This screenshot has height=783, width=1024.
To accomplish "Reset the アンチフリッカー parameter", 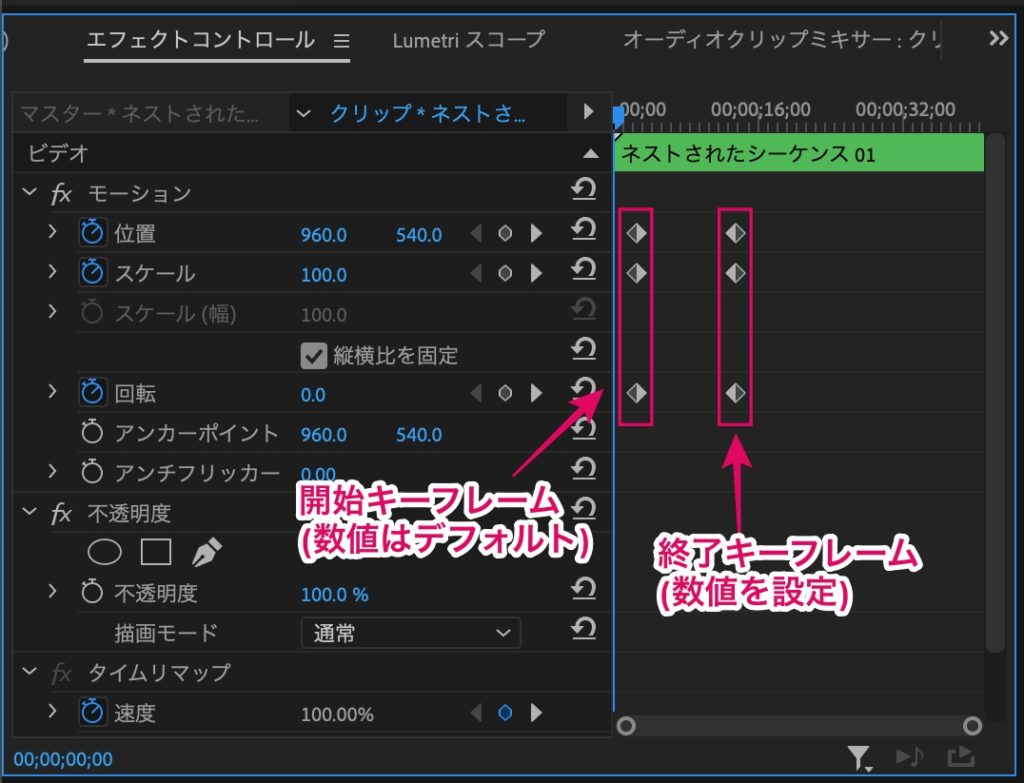I will tap(583, 468).
